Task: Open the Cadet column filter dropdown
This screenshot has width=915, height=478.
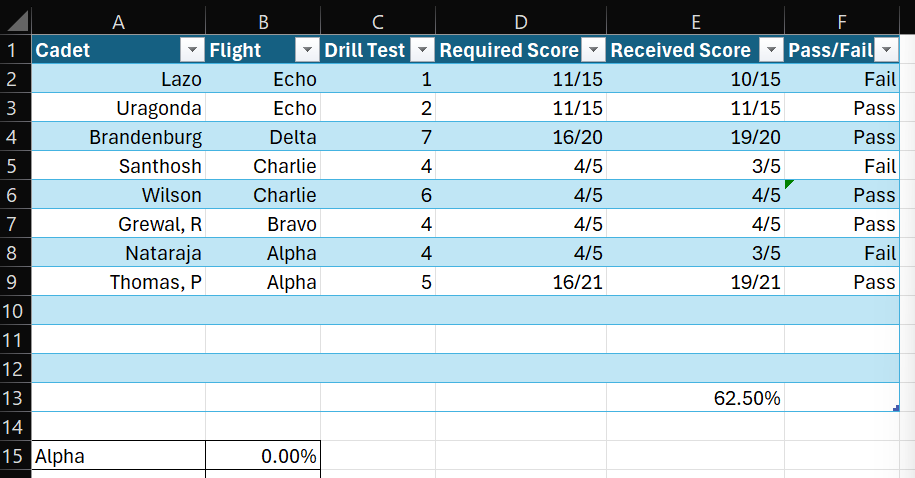Action: (x=192, y=50)
